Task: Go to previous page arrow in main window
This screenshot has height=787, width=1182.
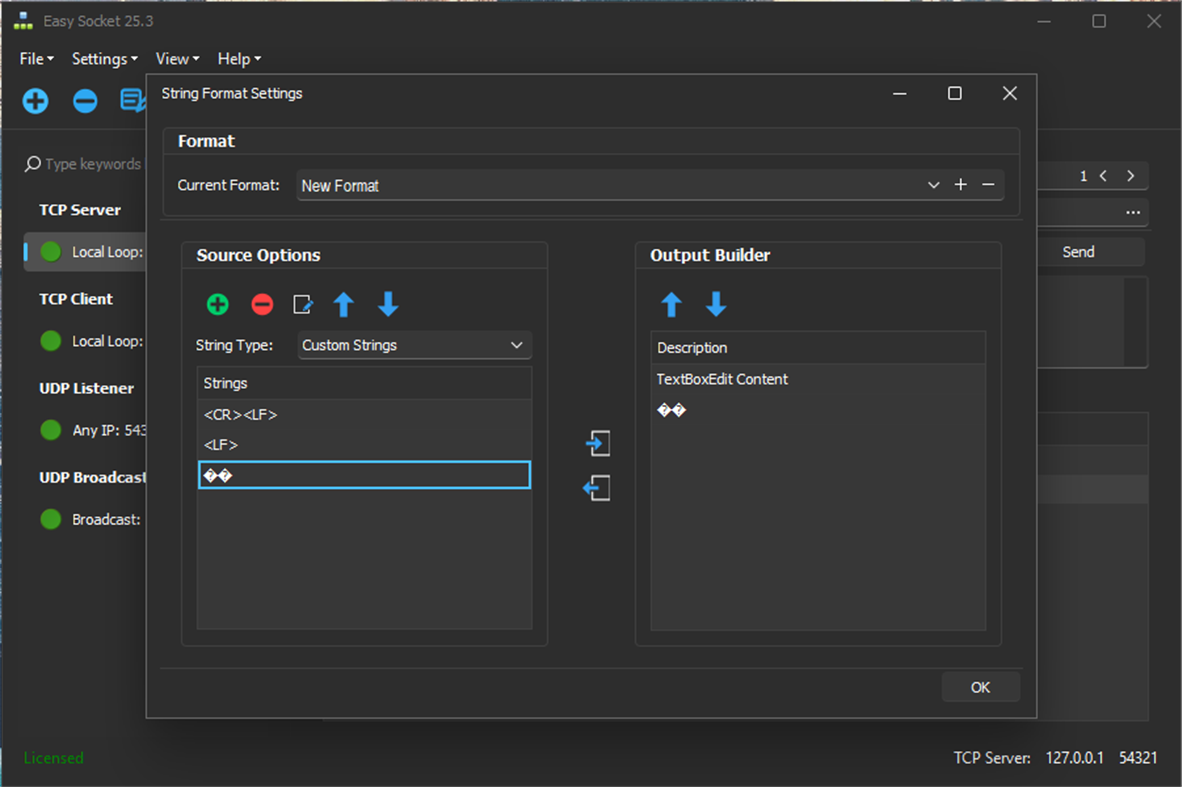Action: click(x=1104, y=176)
